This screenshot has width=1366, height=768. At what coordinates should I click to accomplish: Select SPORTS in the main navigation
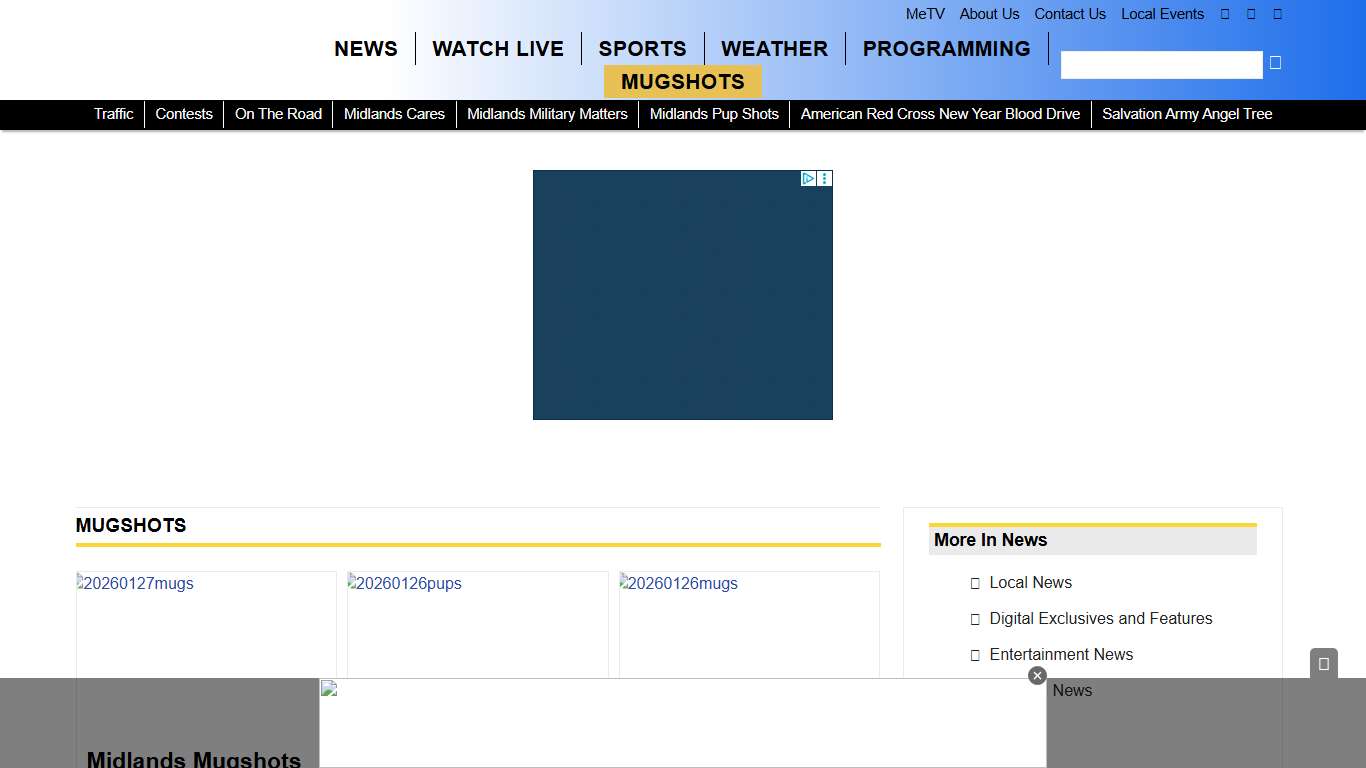[642, 49]
